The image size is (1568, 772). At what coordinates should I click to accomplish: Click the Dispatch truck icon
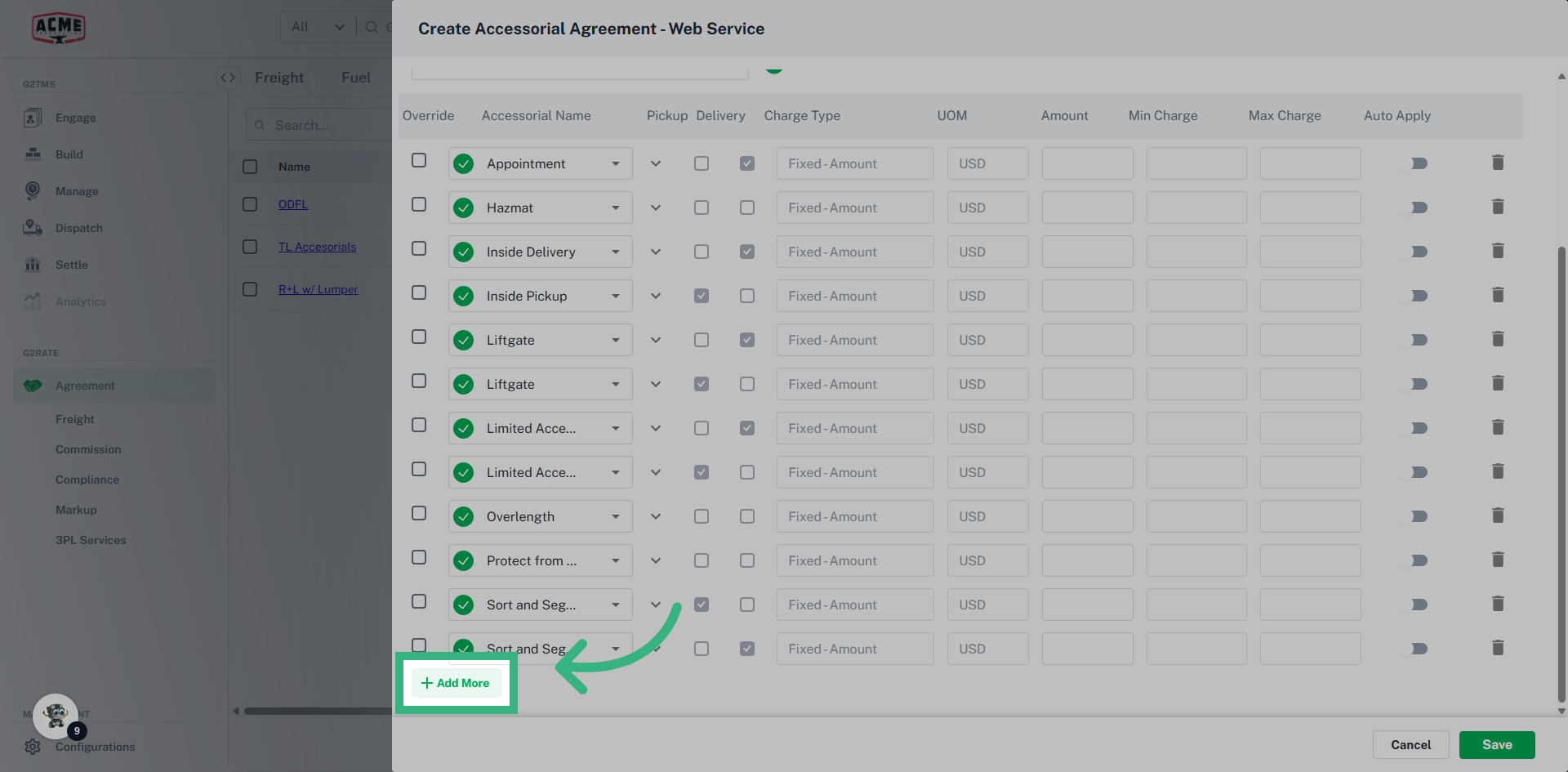pos(33,228)
